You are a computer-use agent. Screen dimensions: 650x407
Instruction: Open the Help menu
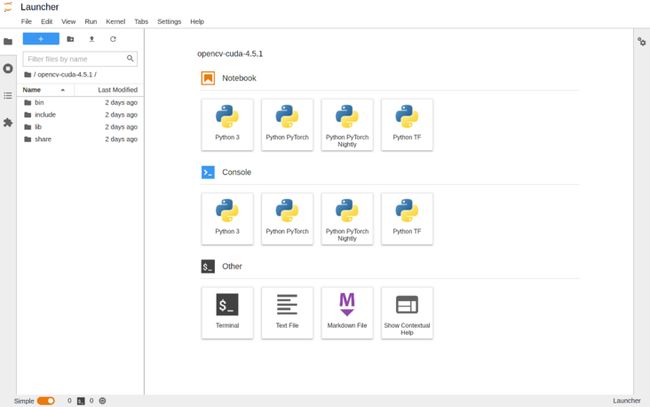[197, 22]
